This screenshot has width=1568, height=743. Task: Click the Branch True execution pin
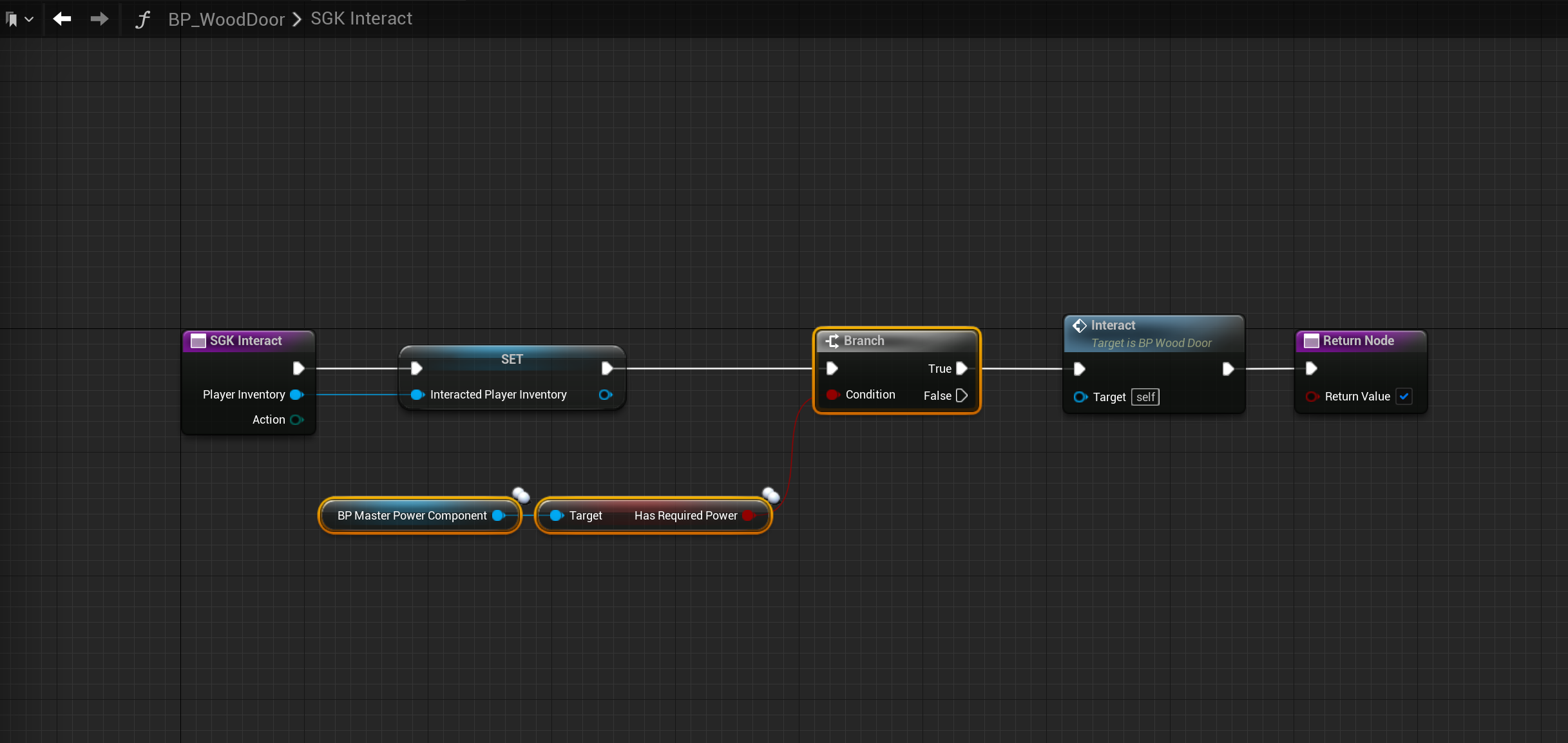(x=962, y=368)
